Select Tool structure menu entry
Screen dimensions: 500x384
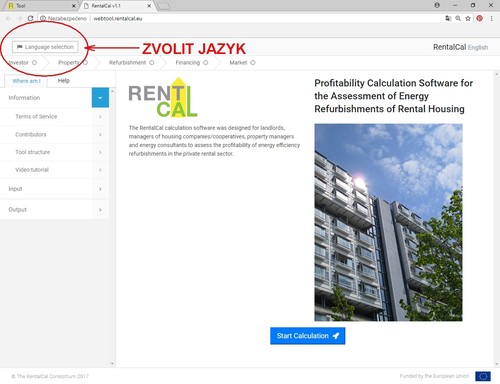(32, 152)
